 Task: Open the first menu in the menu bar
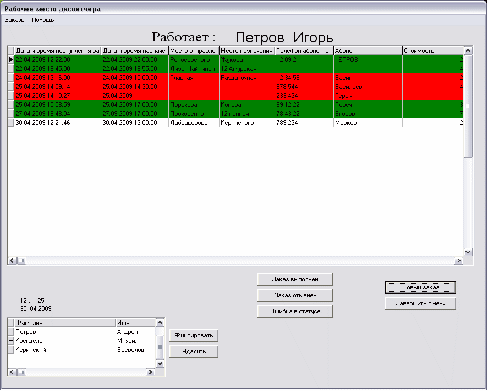pyautogui.click(x=14, y=20)
